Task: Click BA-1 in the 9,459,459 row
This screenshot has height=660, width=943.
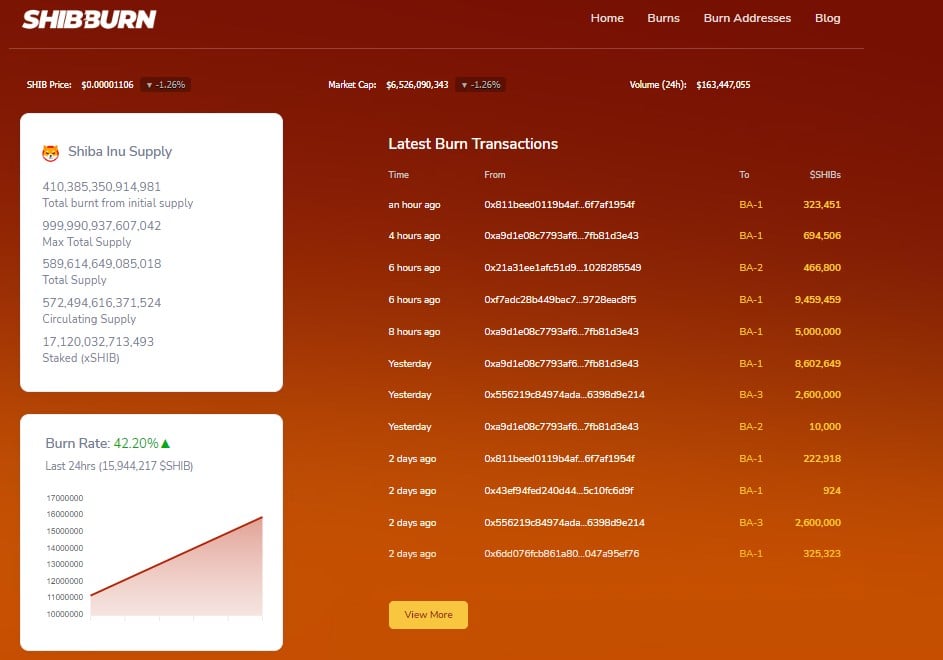Action: click(751, 299)
